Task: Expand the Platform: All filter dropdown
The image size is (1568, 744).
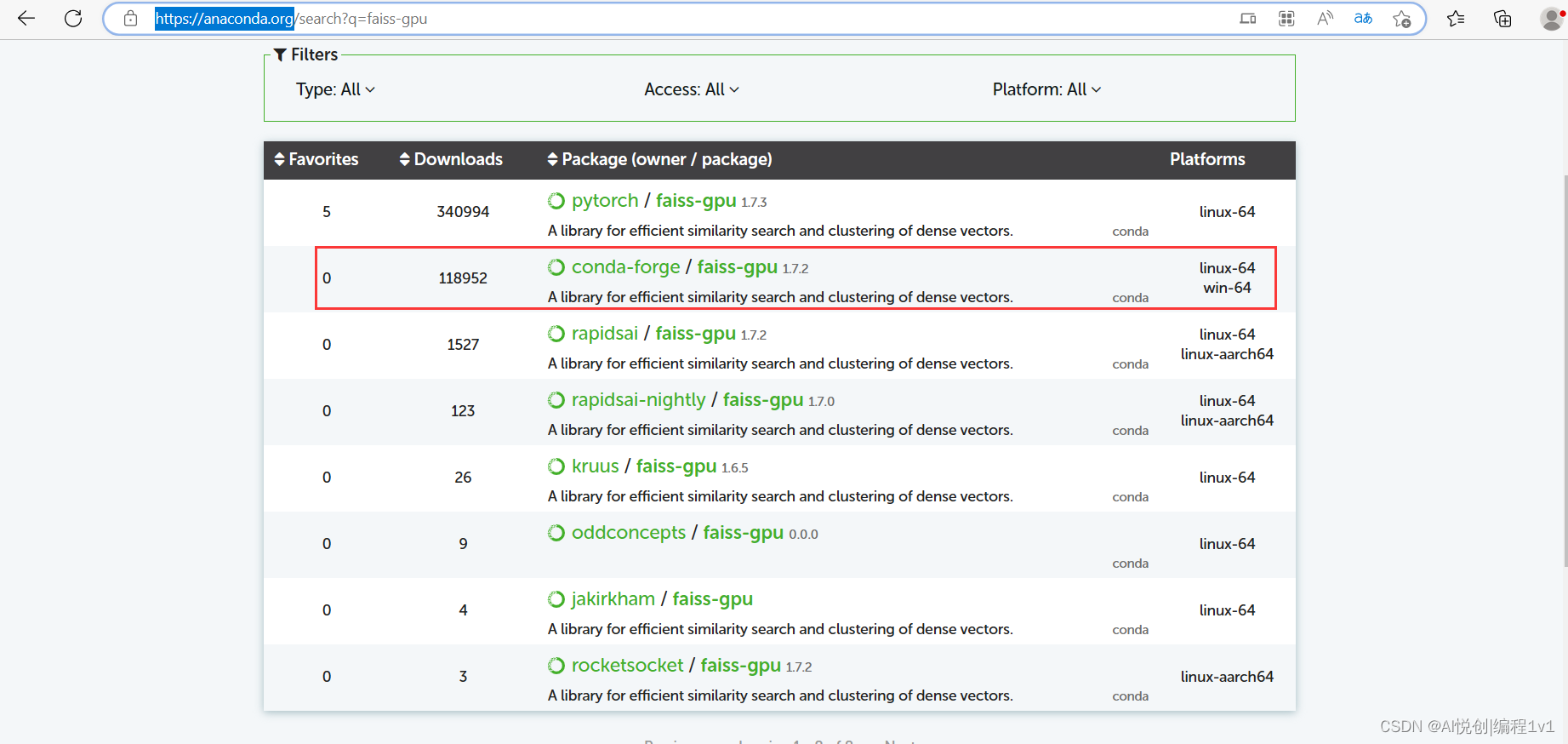Action: tap(1046, 89)
